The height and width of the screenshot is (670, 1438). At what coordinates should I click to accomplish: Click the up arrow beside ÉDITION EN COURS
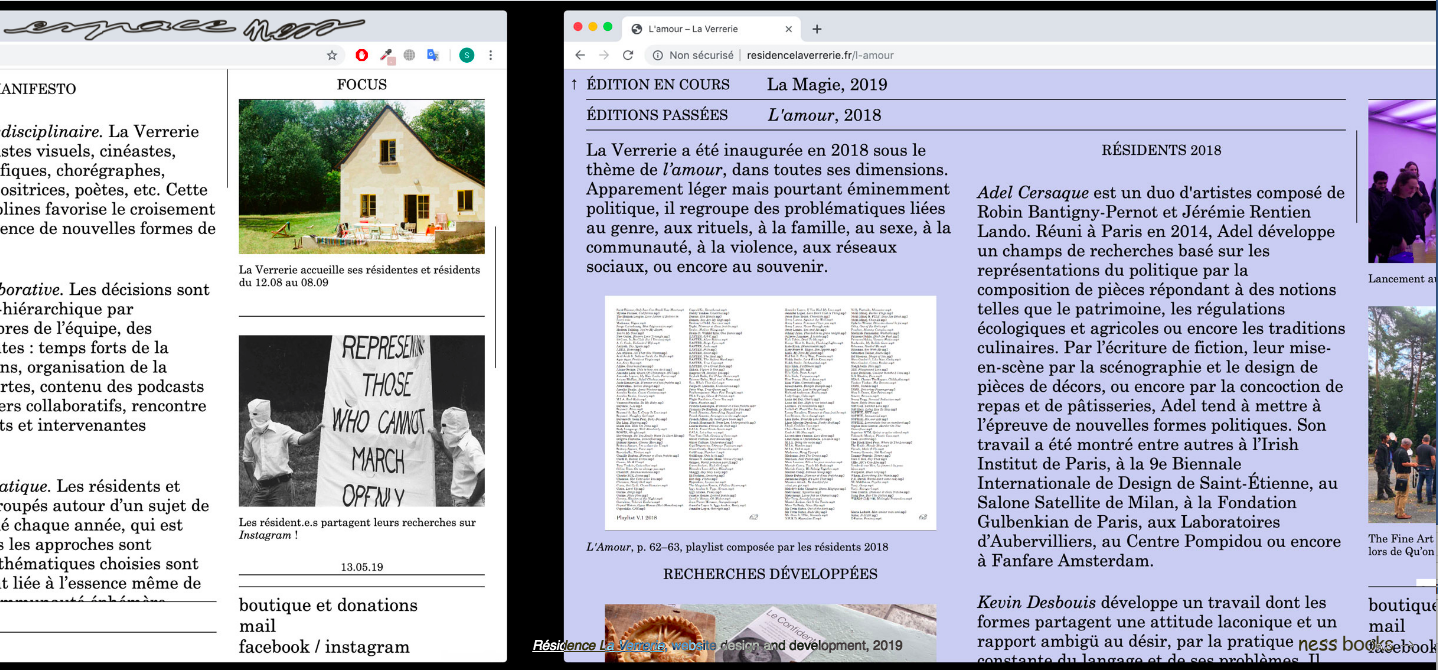(x=574, y=85)
